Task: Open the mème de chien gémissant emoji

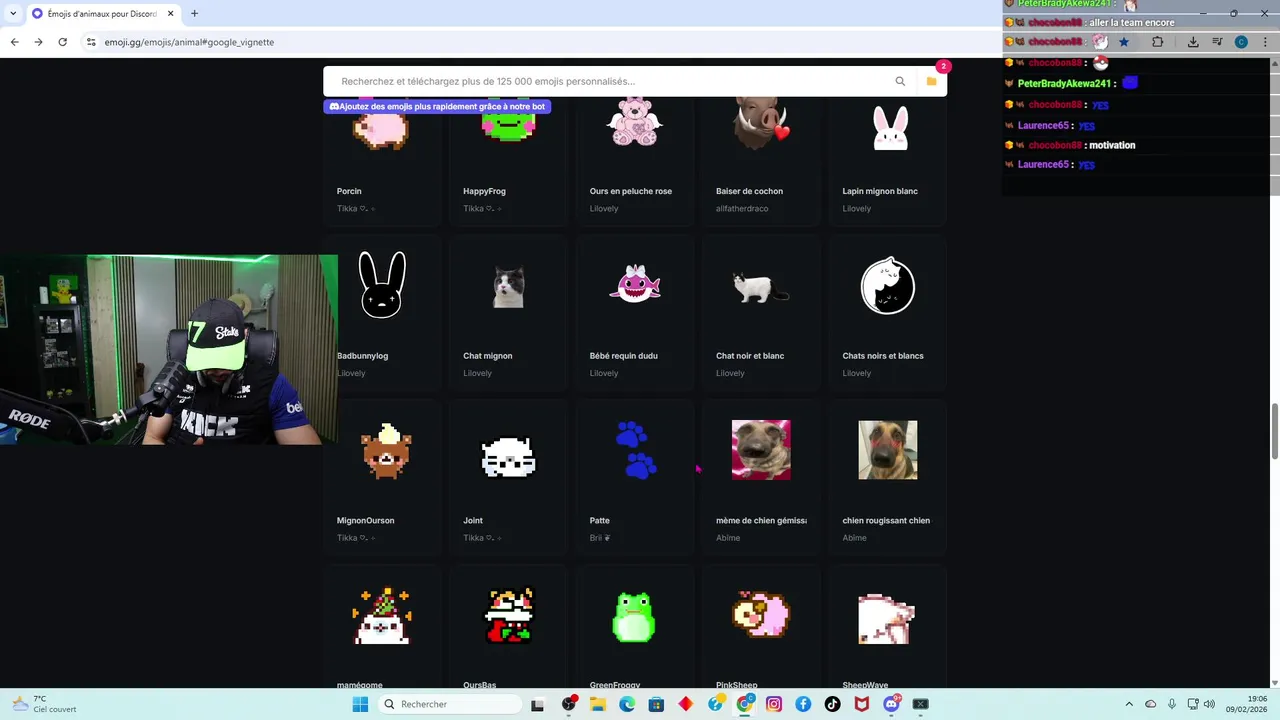Action: point(761,450)
